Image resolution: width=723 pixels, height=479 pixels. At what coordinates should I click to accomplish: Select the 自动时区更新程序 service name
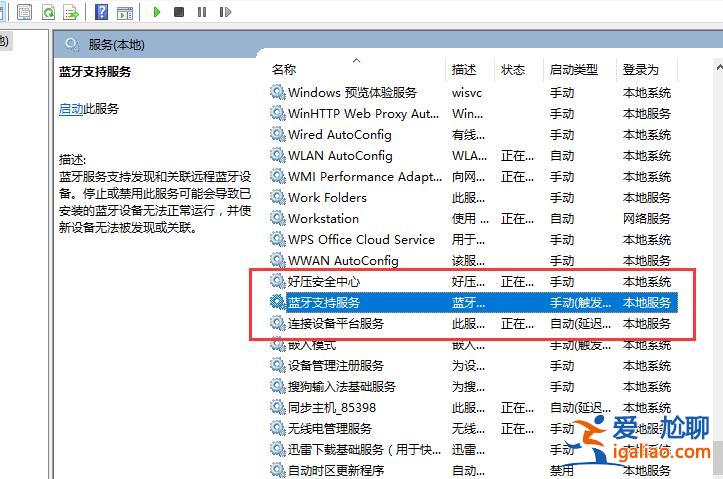[x=336, y=470]
